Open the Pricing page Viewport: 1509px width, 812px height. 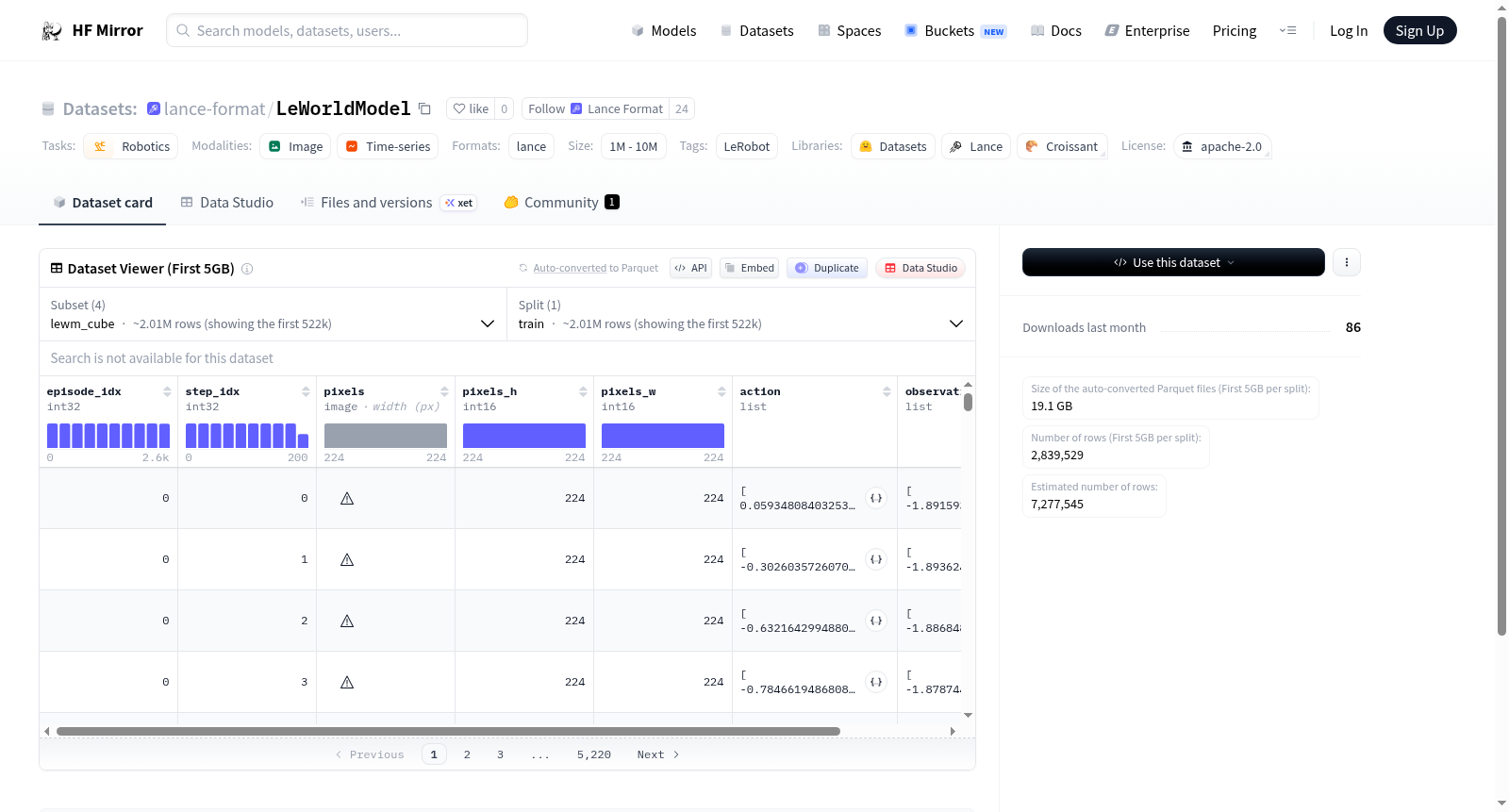coord(1235,30)
